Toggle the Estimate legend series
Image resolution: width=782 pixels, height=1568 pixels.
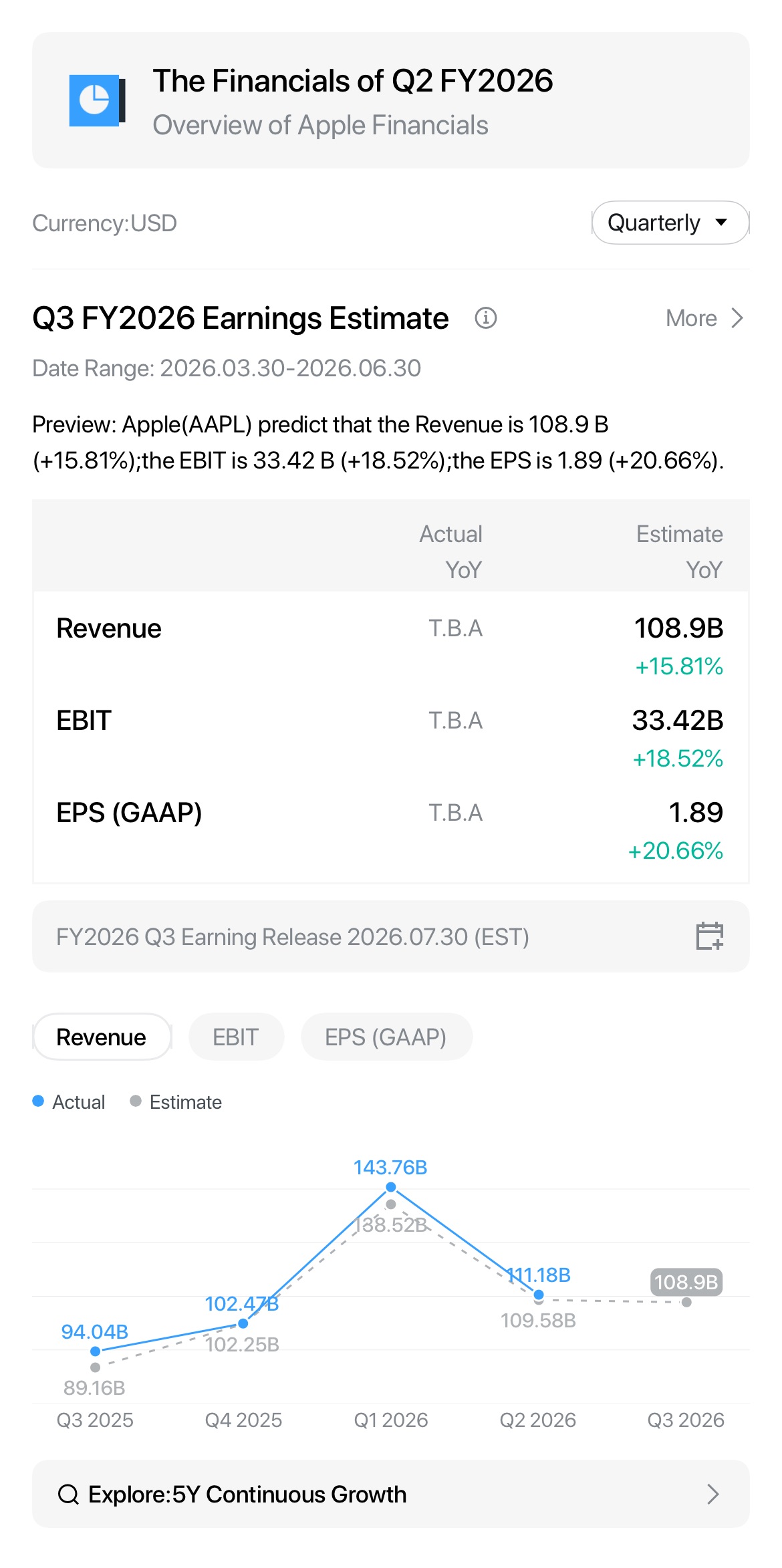176,1101
